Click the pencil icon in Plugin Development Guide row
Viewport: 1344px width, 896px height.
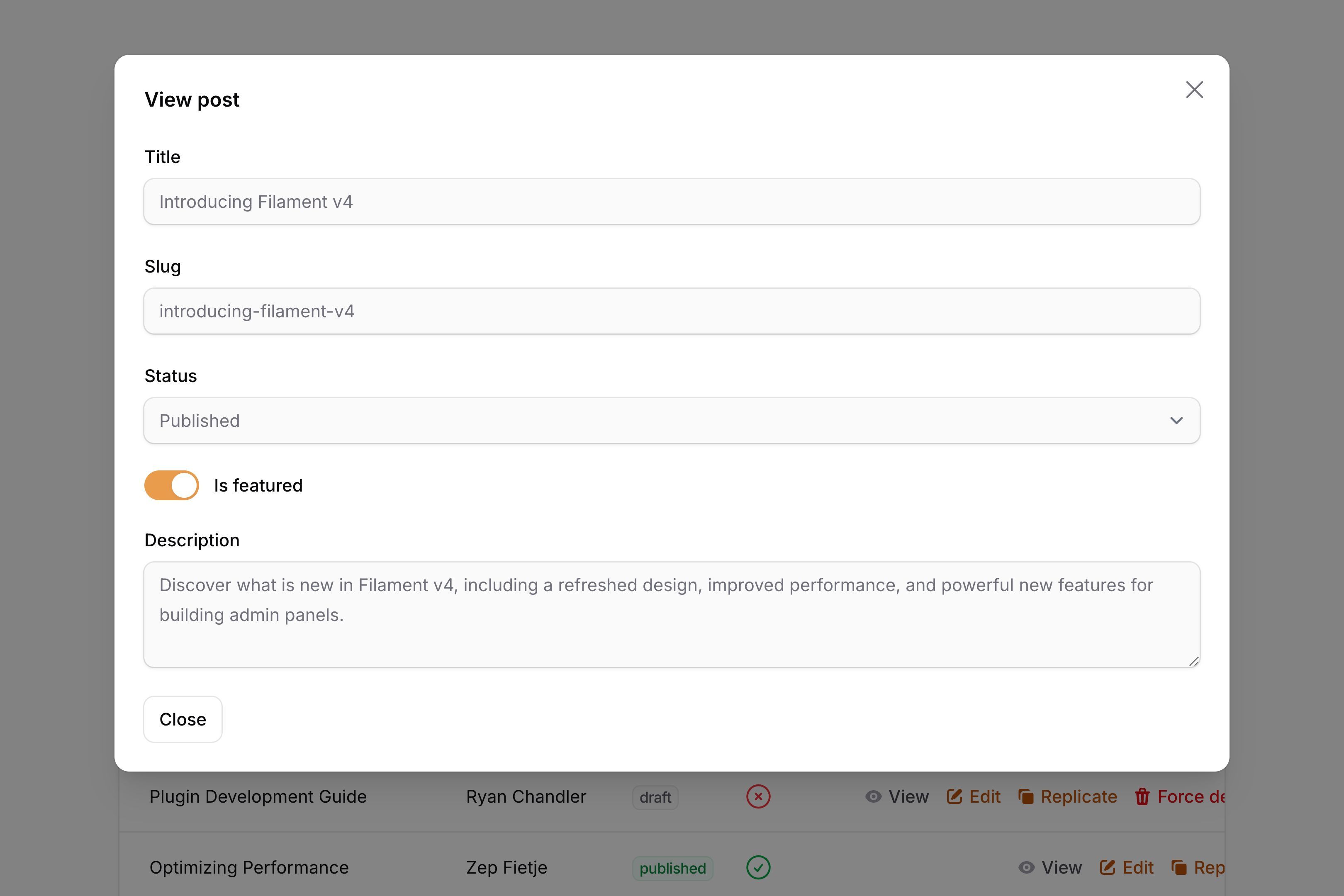tap(954, 796)
